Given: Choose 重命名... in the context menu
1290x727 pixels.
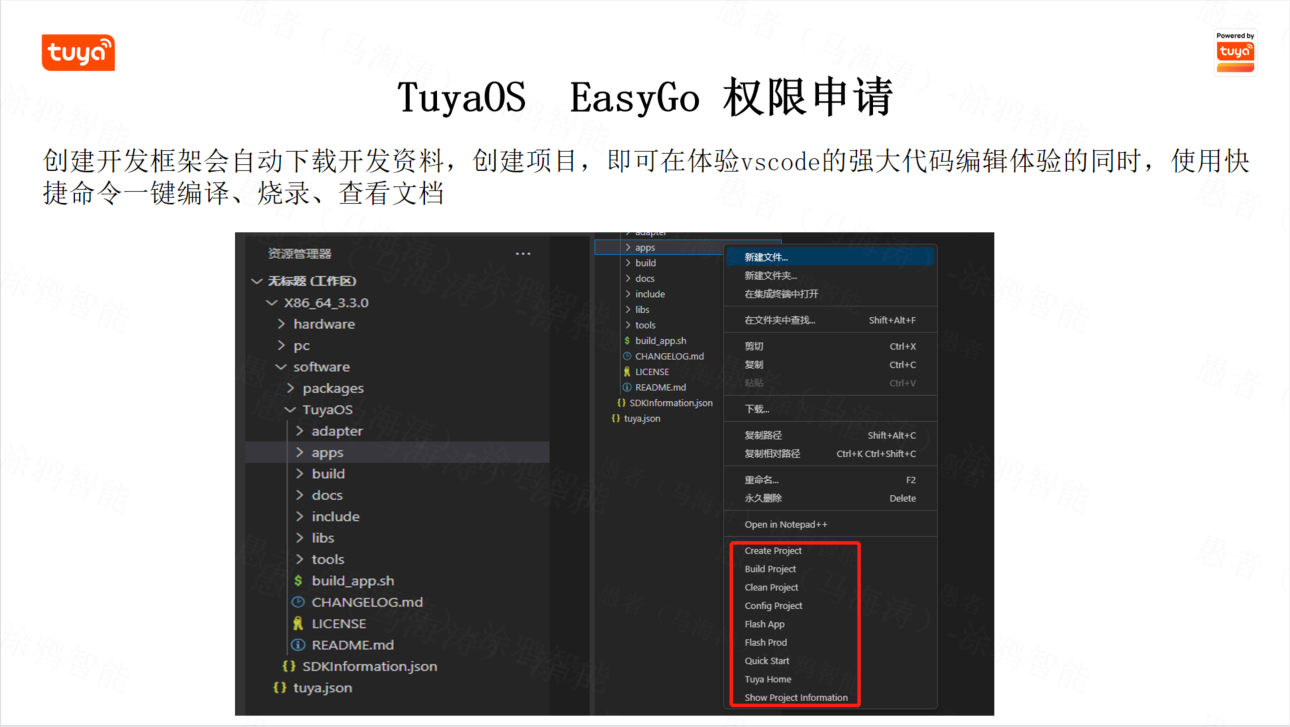Looking at the screenshot, I should (x=830, y=480).
